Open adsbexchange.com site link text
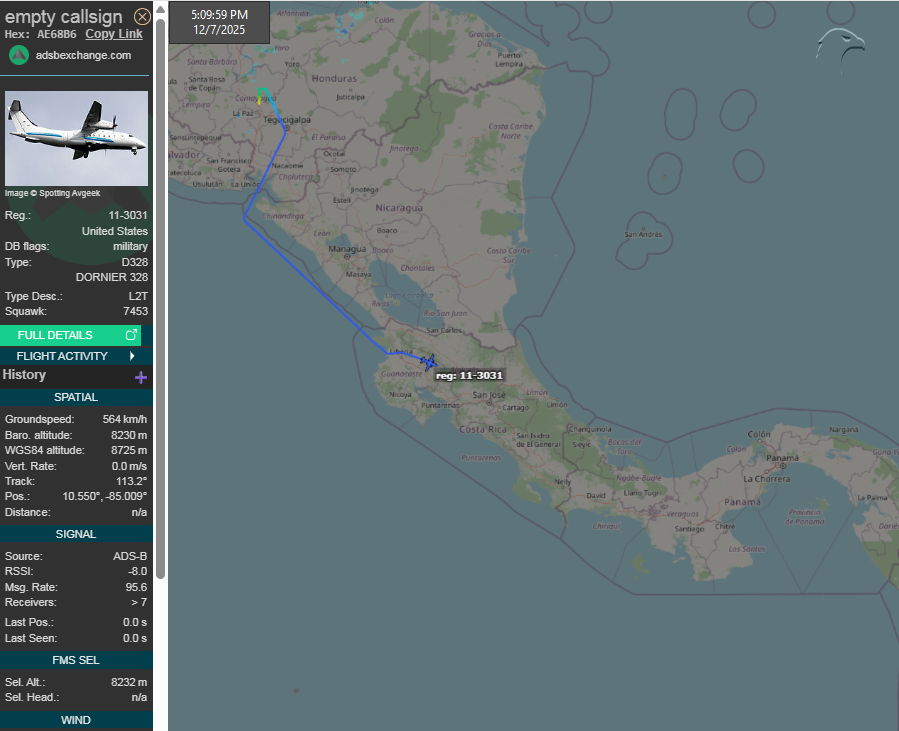 point(83,55)
